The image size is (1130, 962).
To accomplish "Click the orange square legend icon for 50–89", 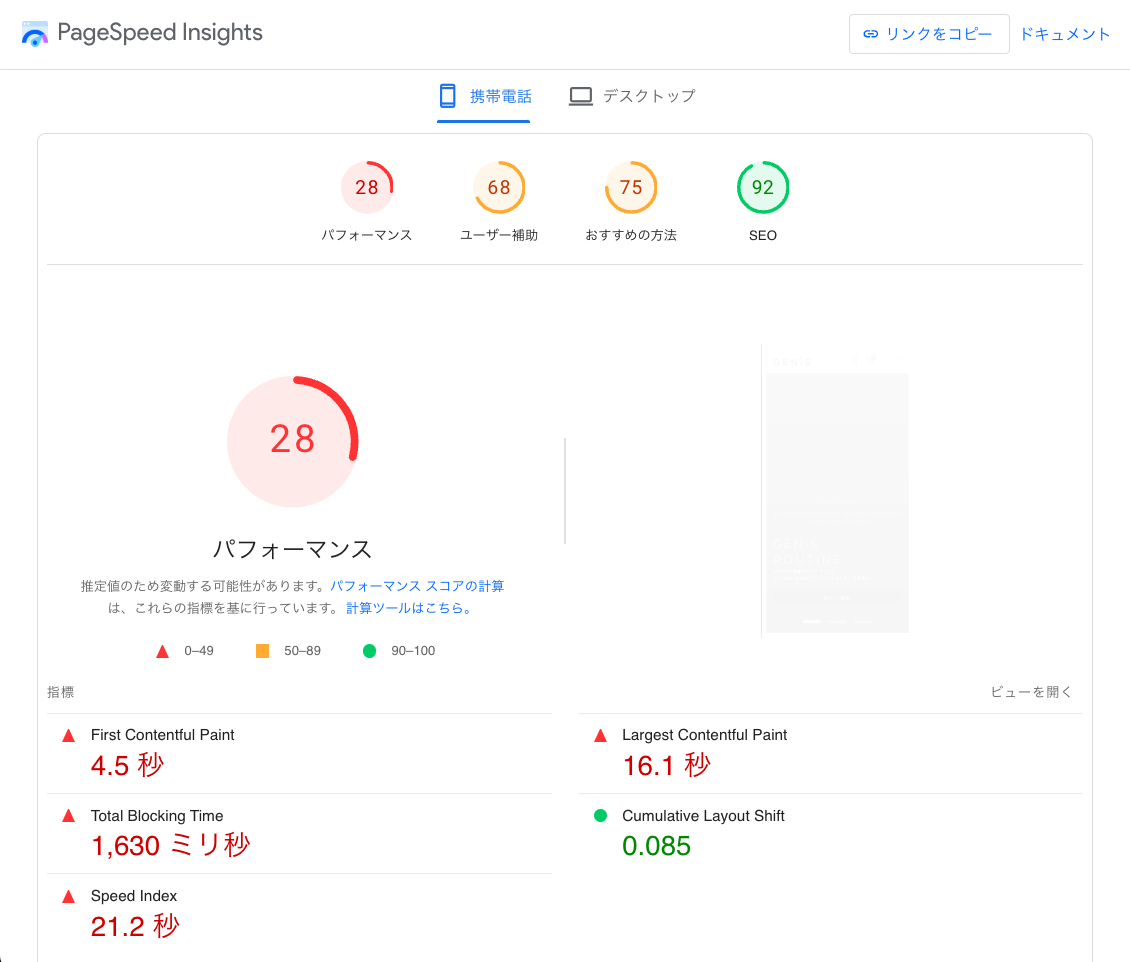I will point(262,651).
